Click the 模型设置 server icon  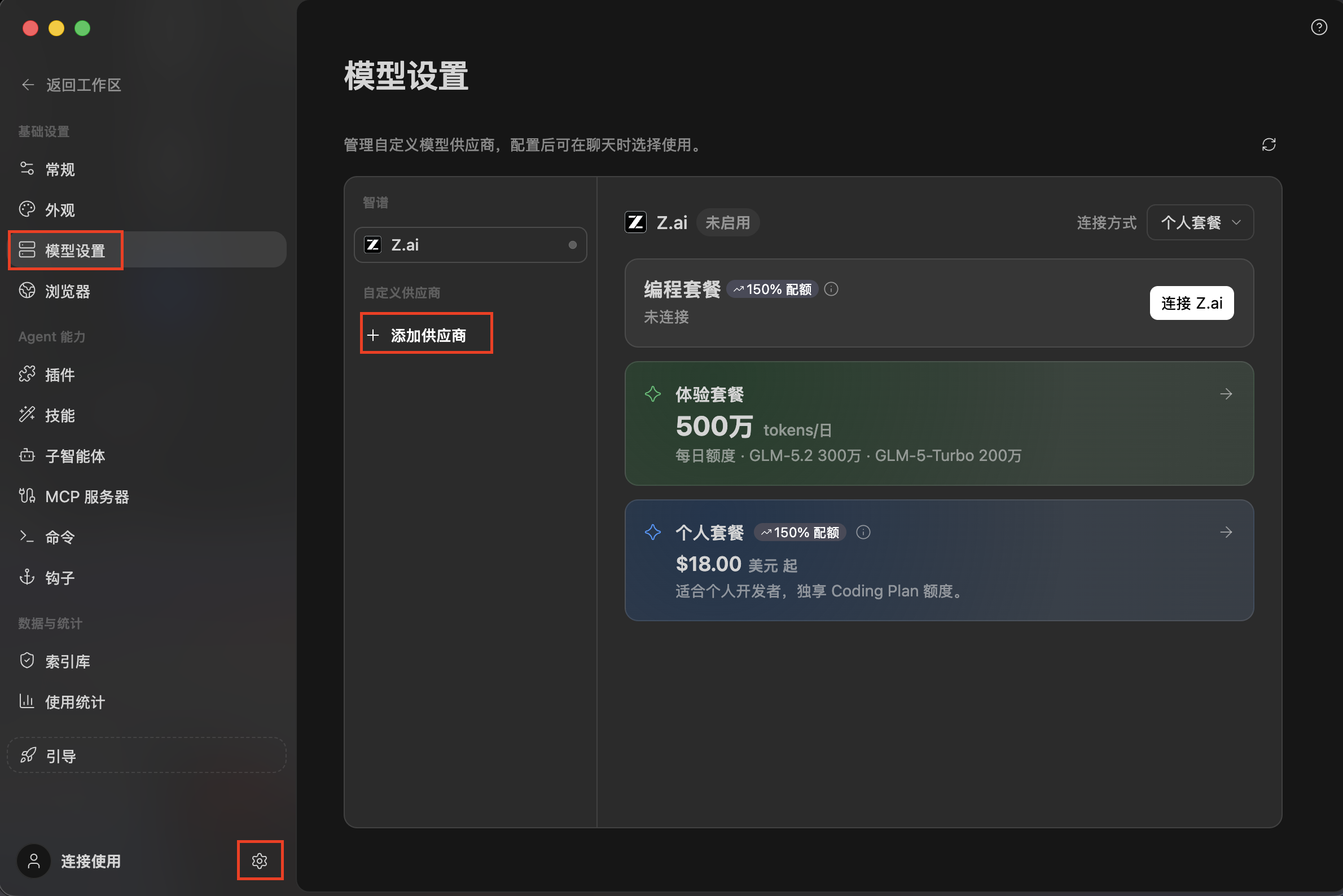click(x=27, y=250)
